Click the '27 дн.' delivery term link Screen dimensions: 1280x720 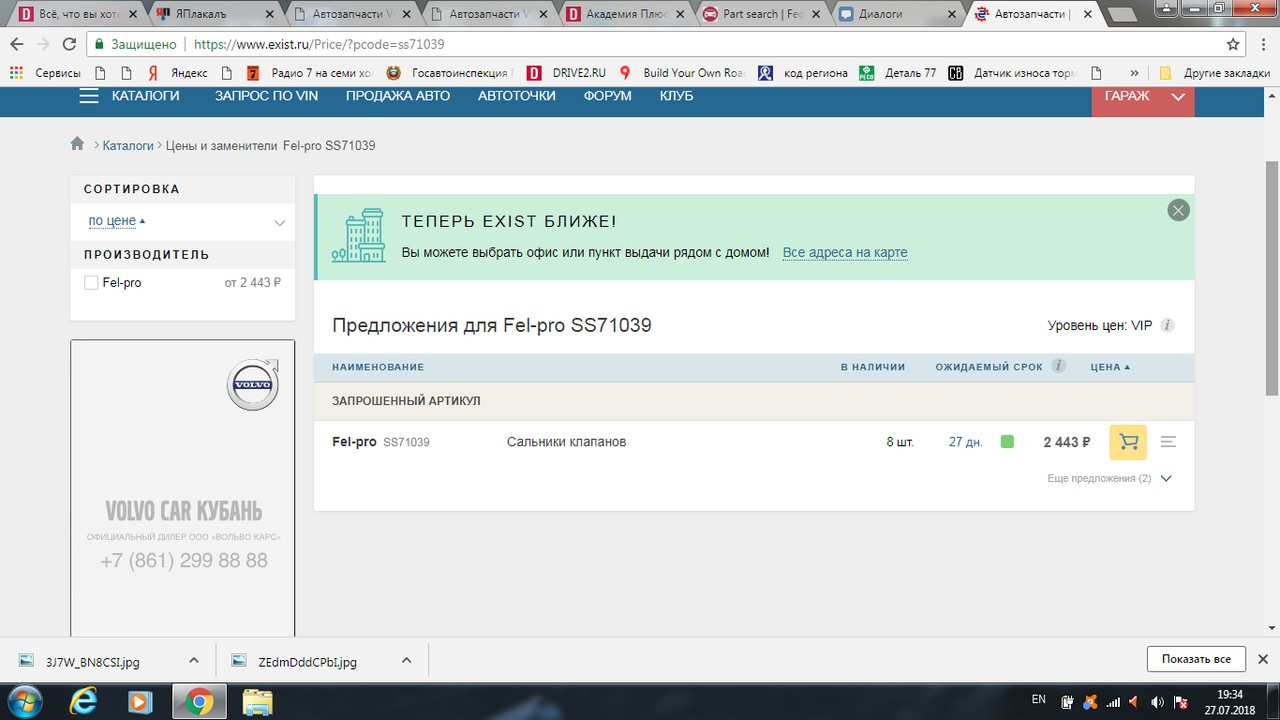pyautogui.click(x=966, y=442)
